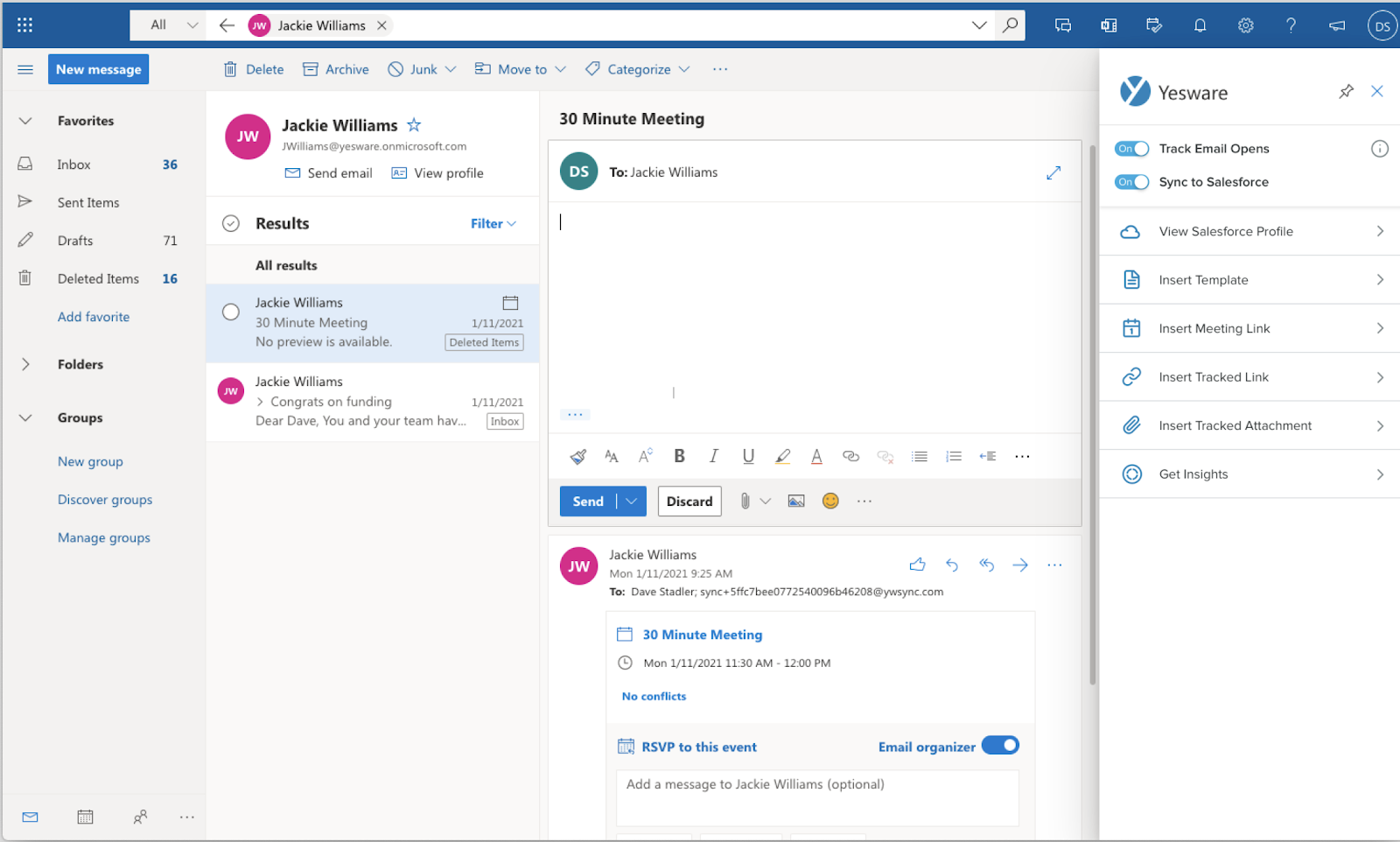Open Insert Template in Yesware
1400x842 pixels.
(1249, 280)
